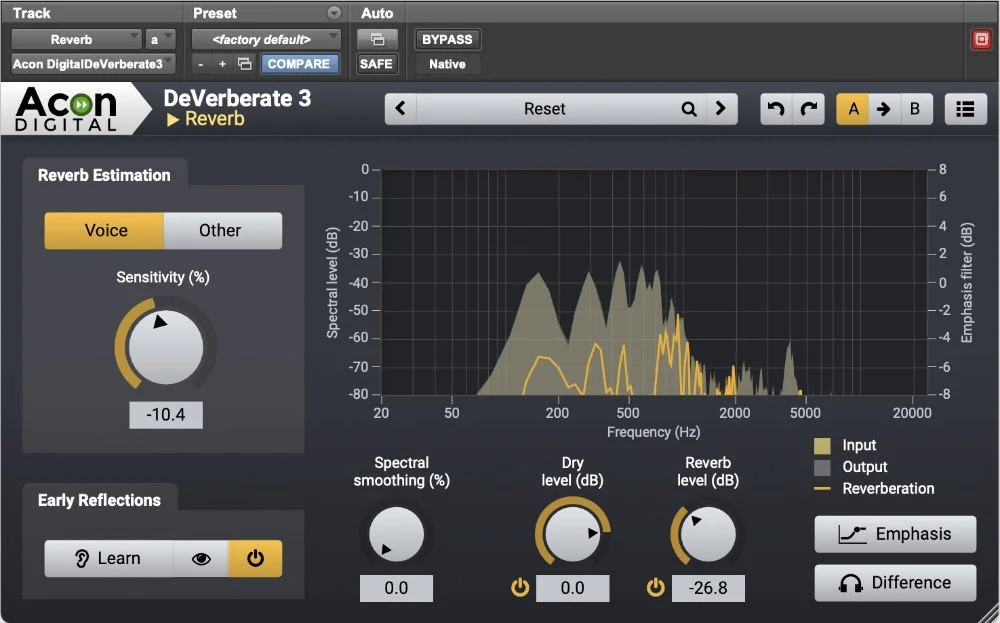
Task: Click the Sensitivity value field -10.4
Action: click(166, 414)
